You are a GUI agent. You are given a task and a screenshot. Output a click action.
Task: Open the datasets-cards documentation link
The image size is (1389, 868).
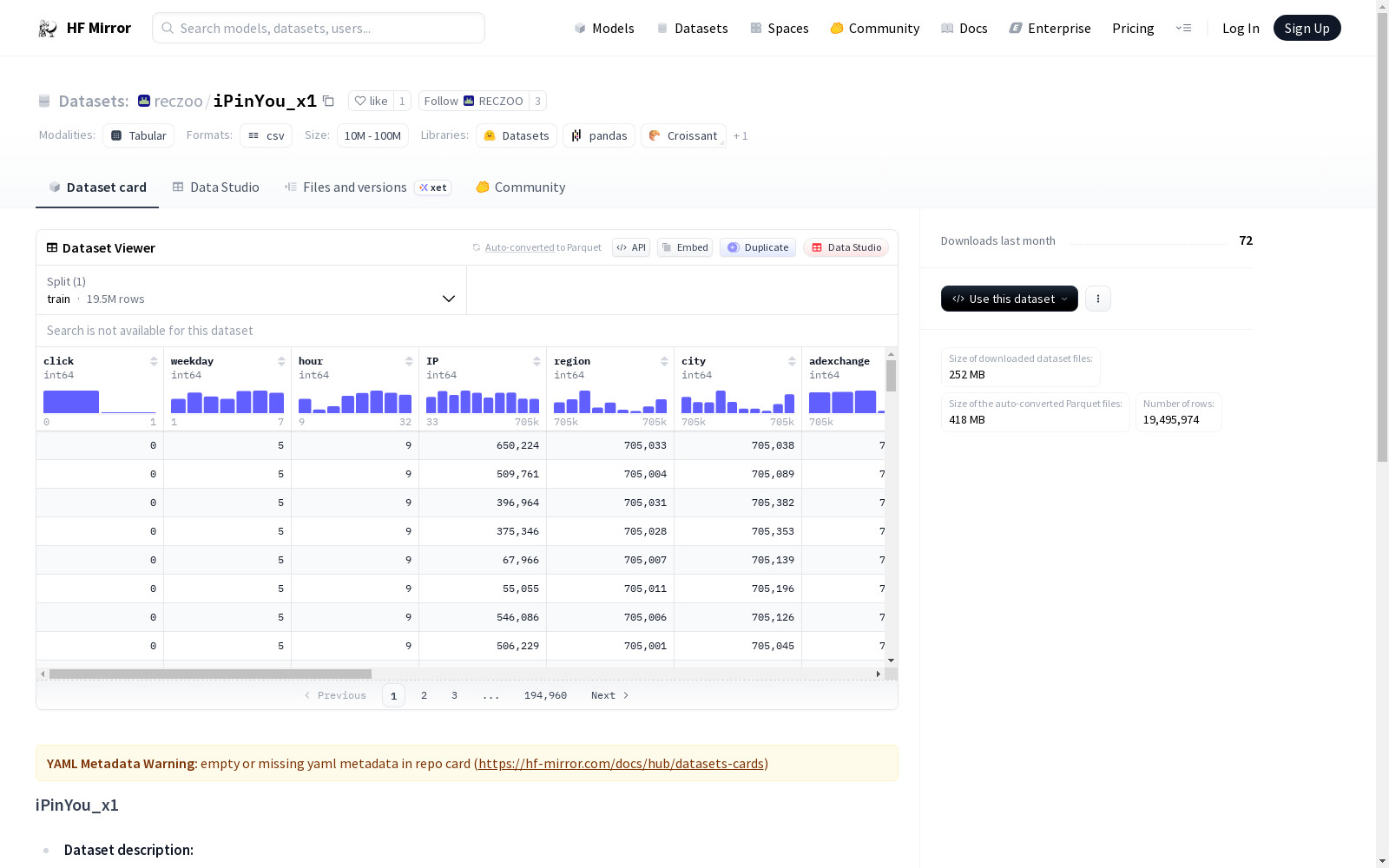[621, 764]
